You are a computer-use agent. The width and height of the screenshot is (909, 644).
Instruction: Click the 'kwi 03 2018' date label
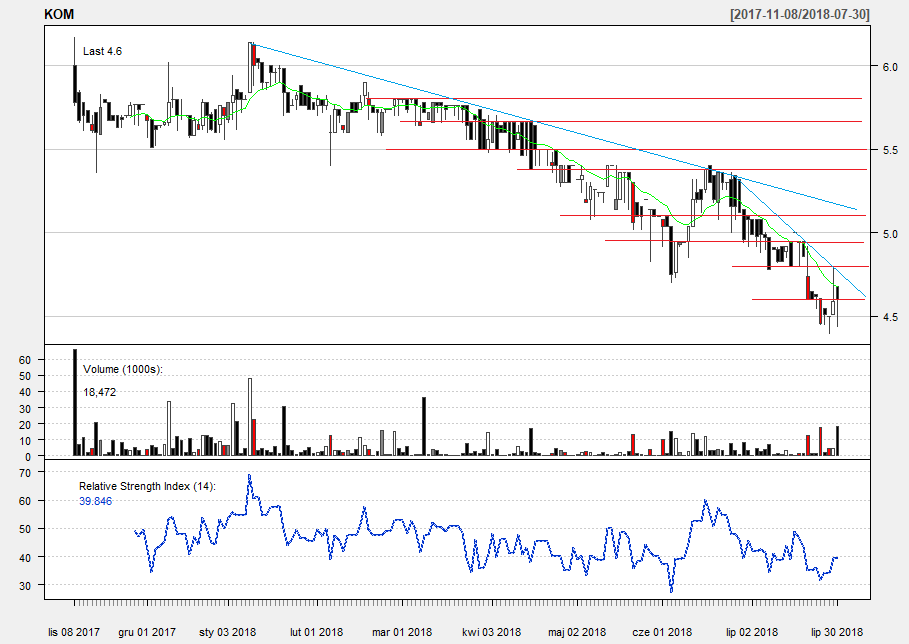[492, 632]
